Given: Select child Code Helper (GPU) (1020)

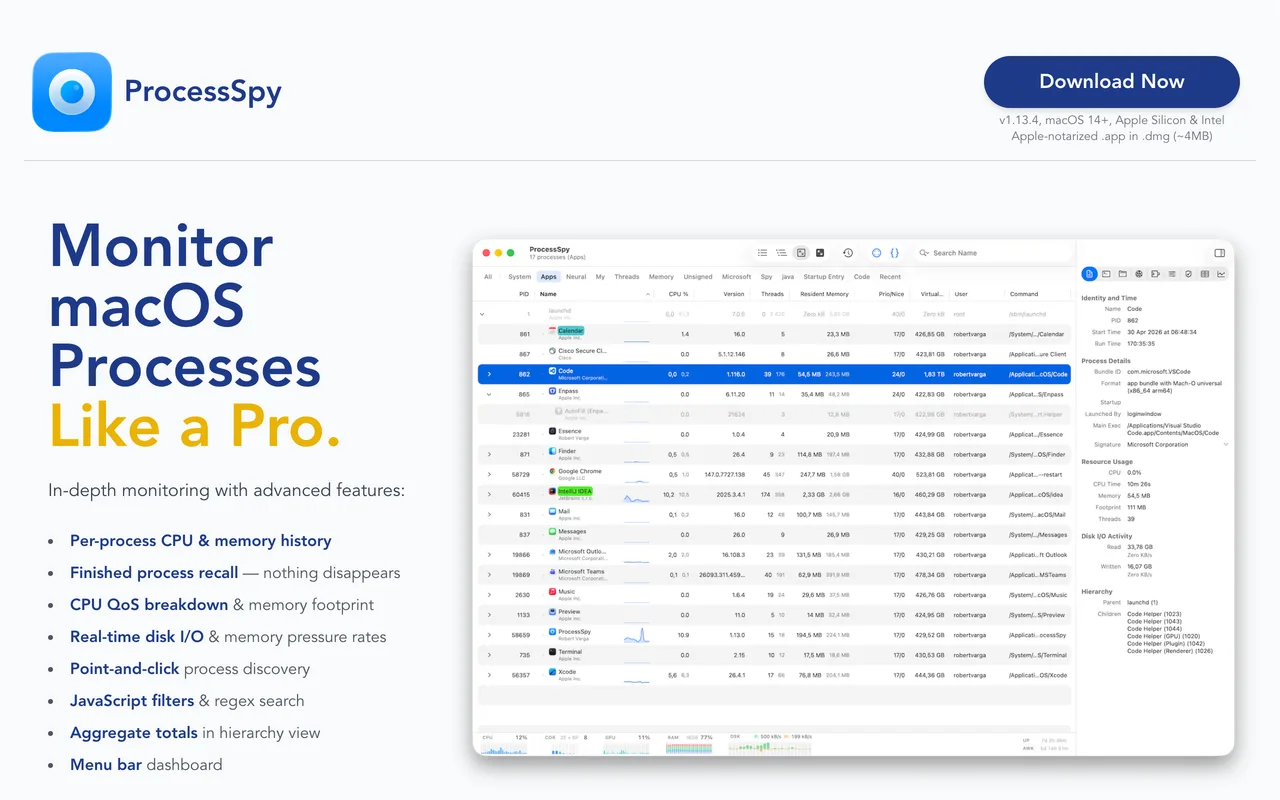Looking at the screenshot, I should pos(1164,636).
